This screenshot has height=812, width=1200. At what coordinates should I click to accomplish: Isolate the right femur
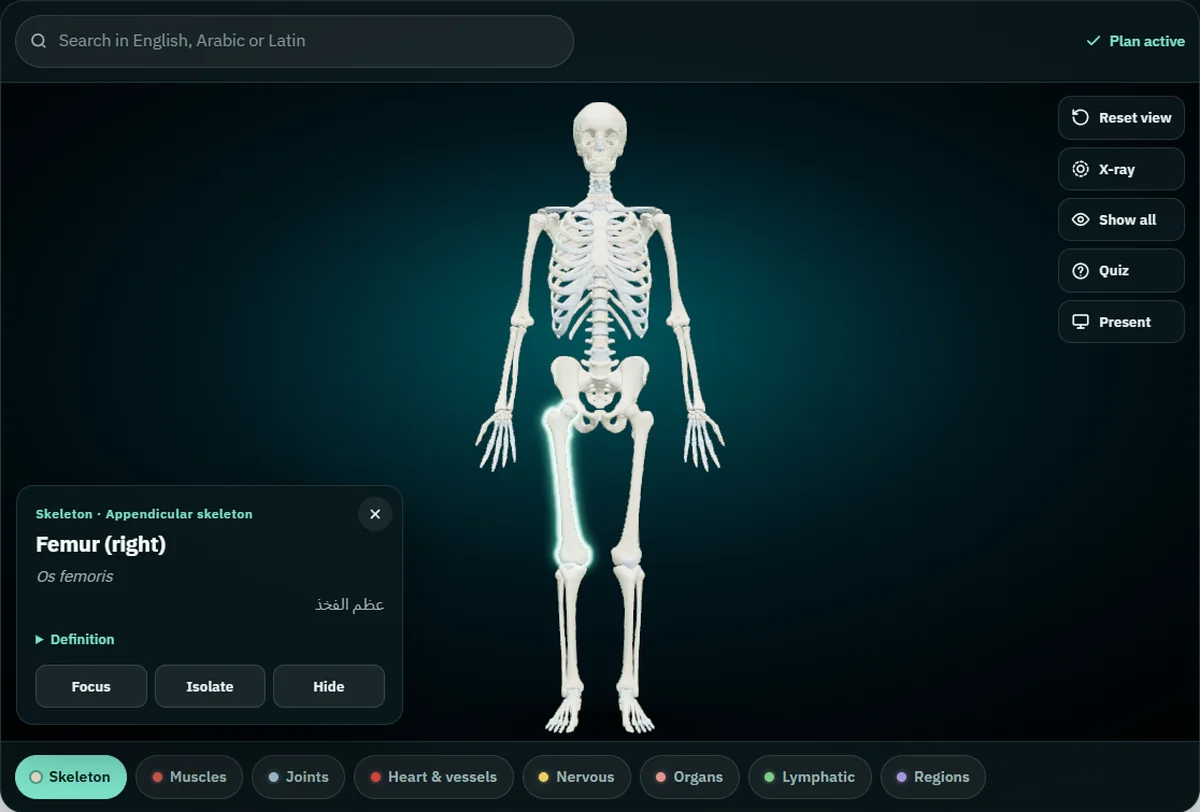tap(210, 686)
